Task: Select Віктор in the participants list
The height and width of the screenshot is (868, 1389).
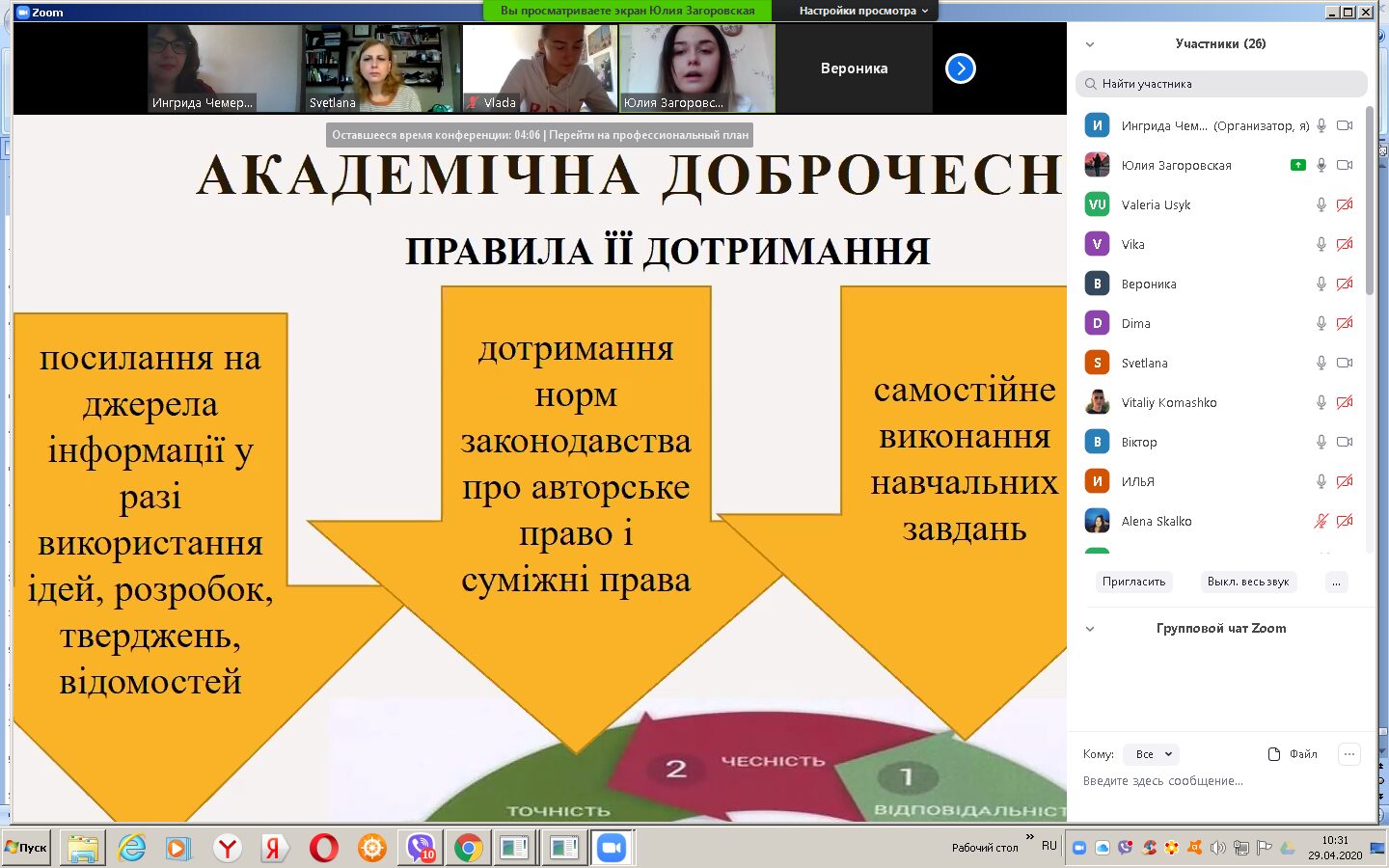Action: [1221, 442]
